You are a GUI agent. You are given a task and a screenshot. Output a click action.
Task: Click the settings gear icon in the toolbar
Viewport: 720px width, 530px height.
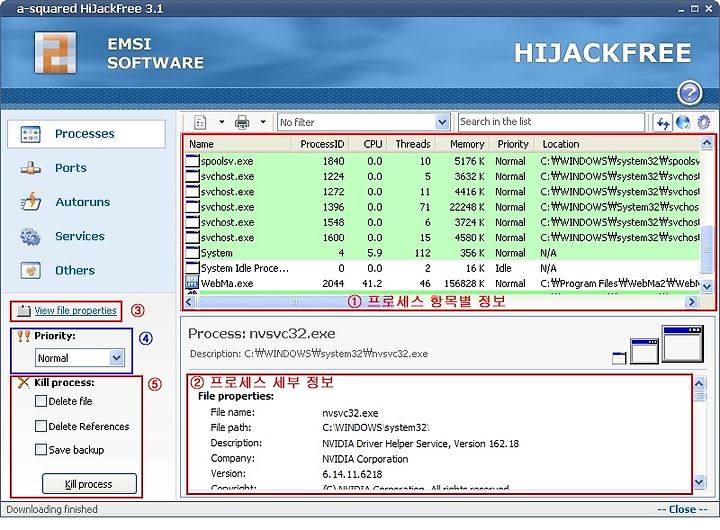(703, 122)
